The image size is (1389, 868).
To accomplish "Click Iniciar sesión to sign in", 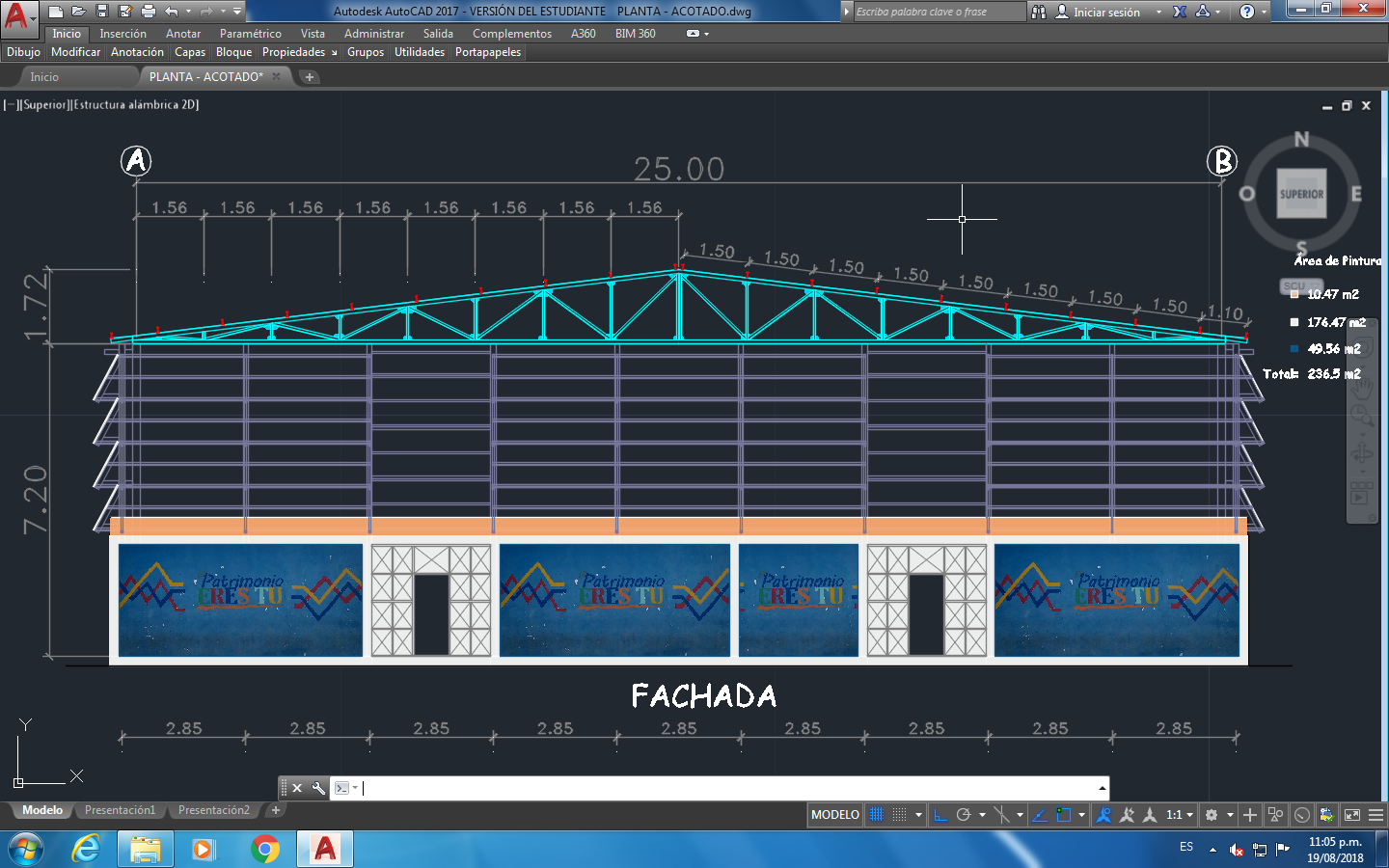I will pos(1106,13).
